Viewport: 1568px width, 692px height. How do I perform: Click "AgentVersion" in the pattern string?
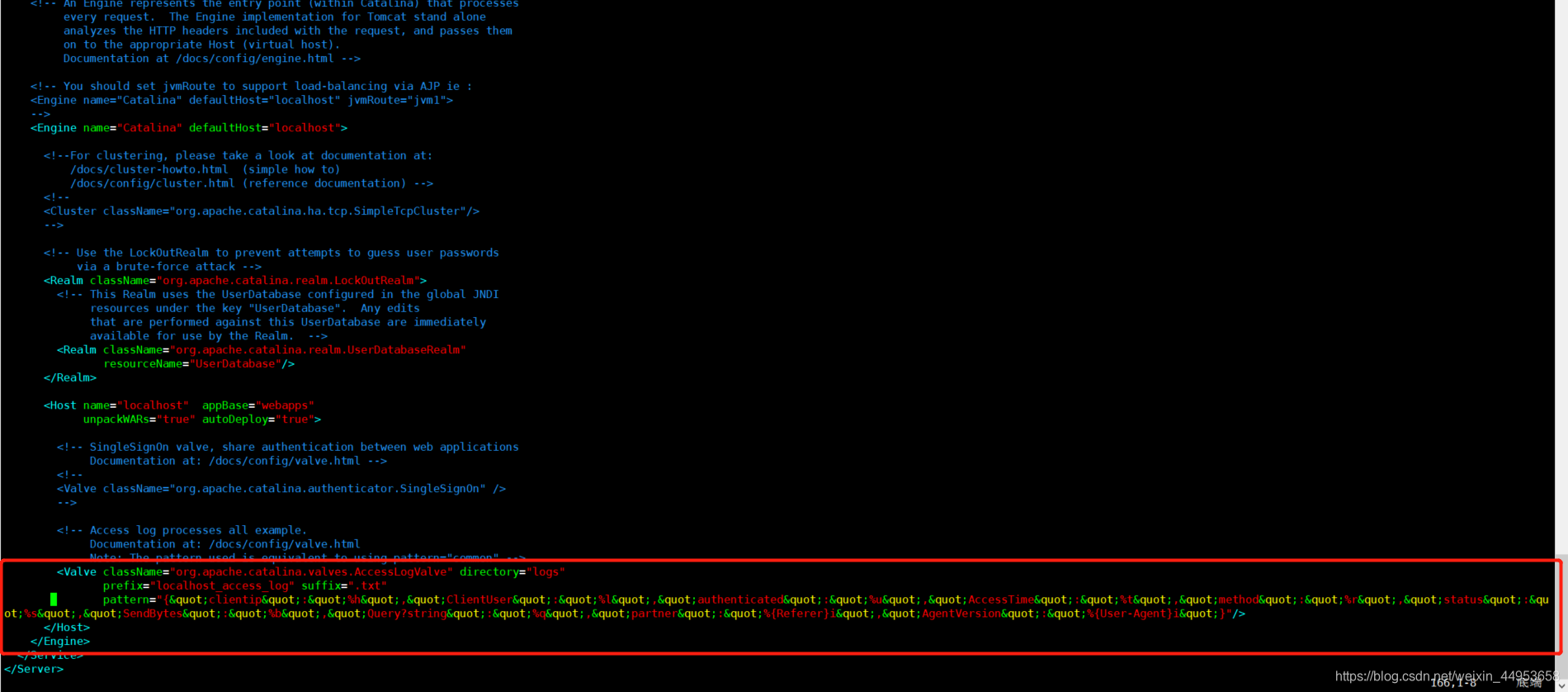pyautogui.click(x=961, y=614)
